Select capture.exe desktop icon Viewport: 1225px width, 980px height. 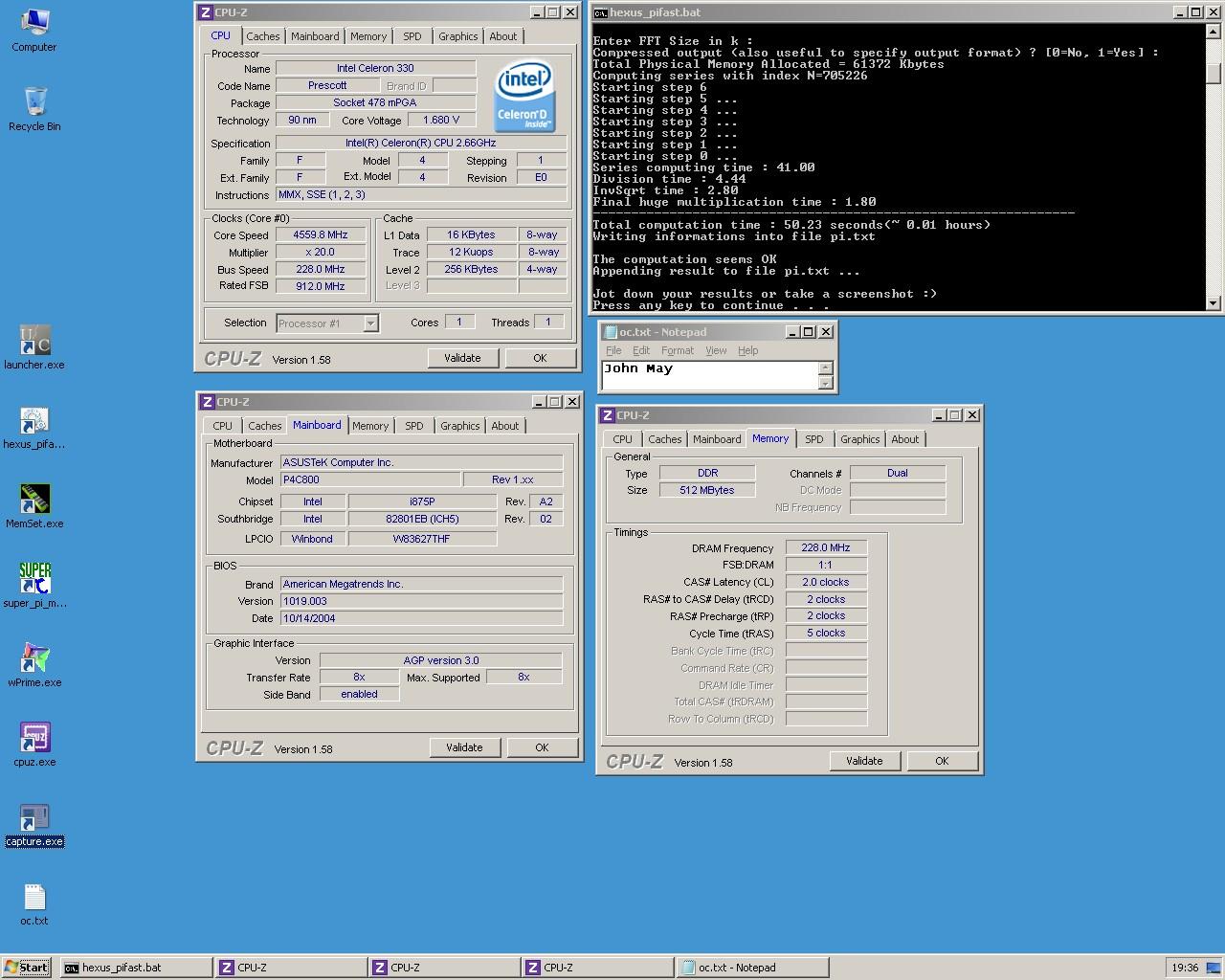(x=34, y=825)
